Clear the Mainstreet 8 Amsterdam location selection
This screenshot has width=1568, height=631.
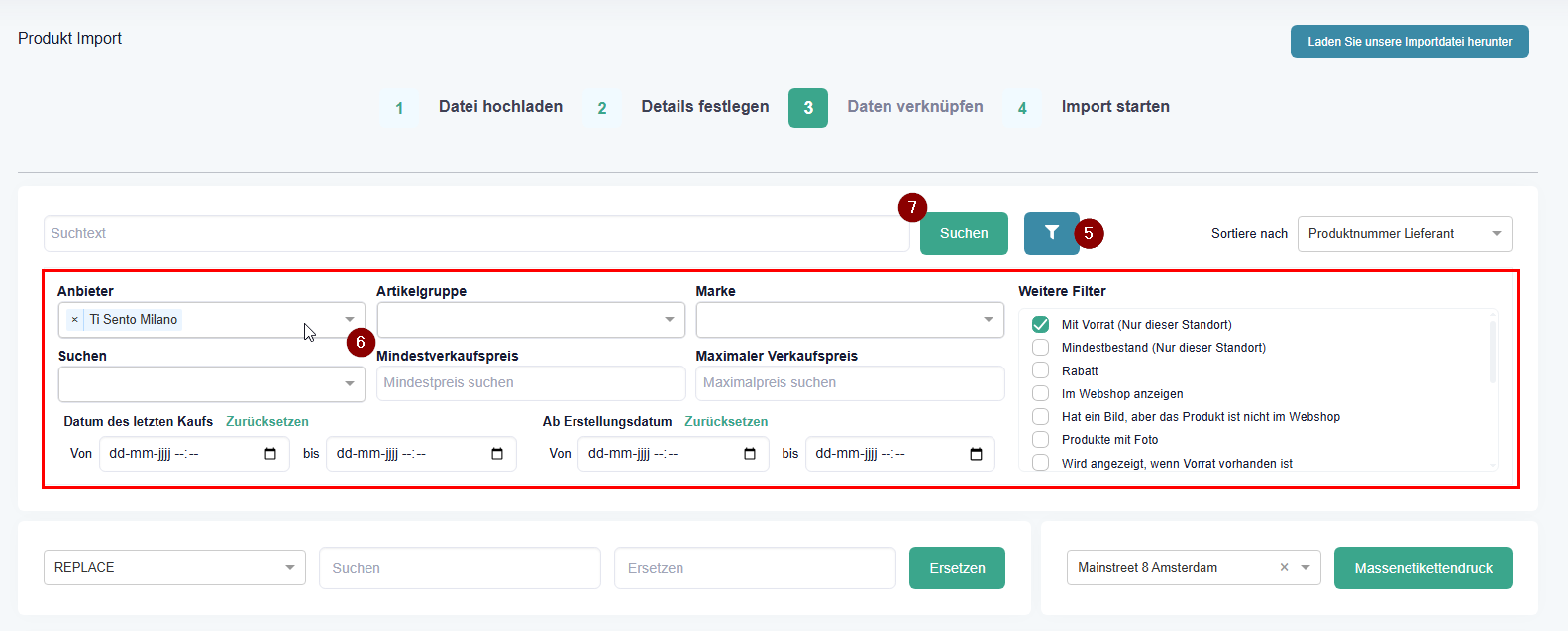1284,568
